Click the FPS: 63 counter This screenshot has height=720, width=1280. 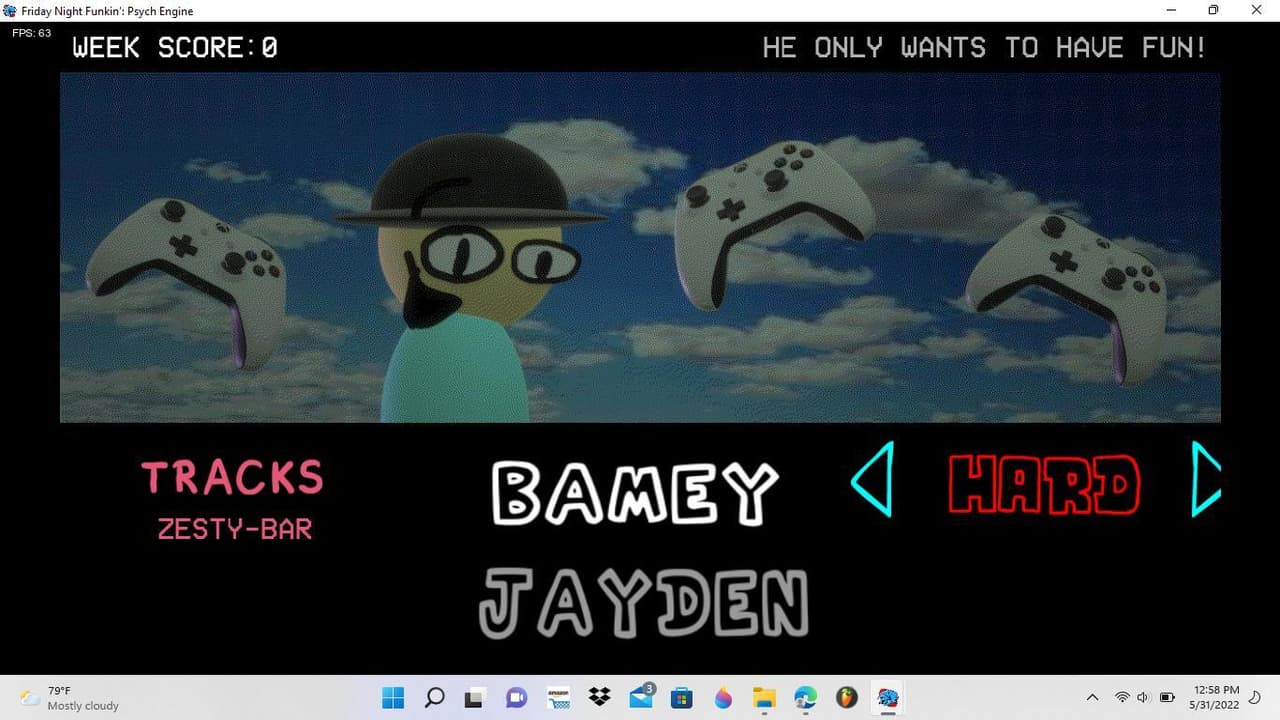[x=31, y=33]
